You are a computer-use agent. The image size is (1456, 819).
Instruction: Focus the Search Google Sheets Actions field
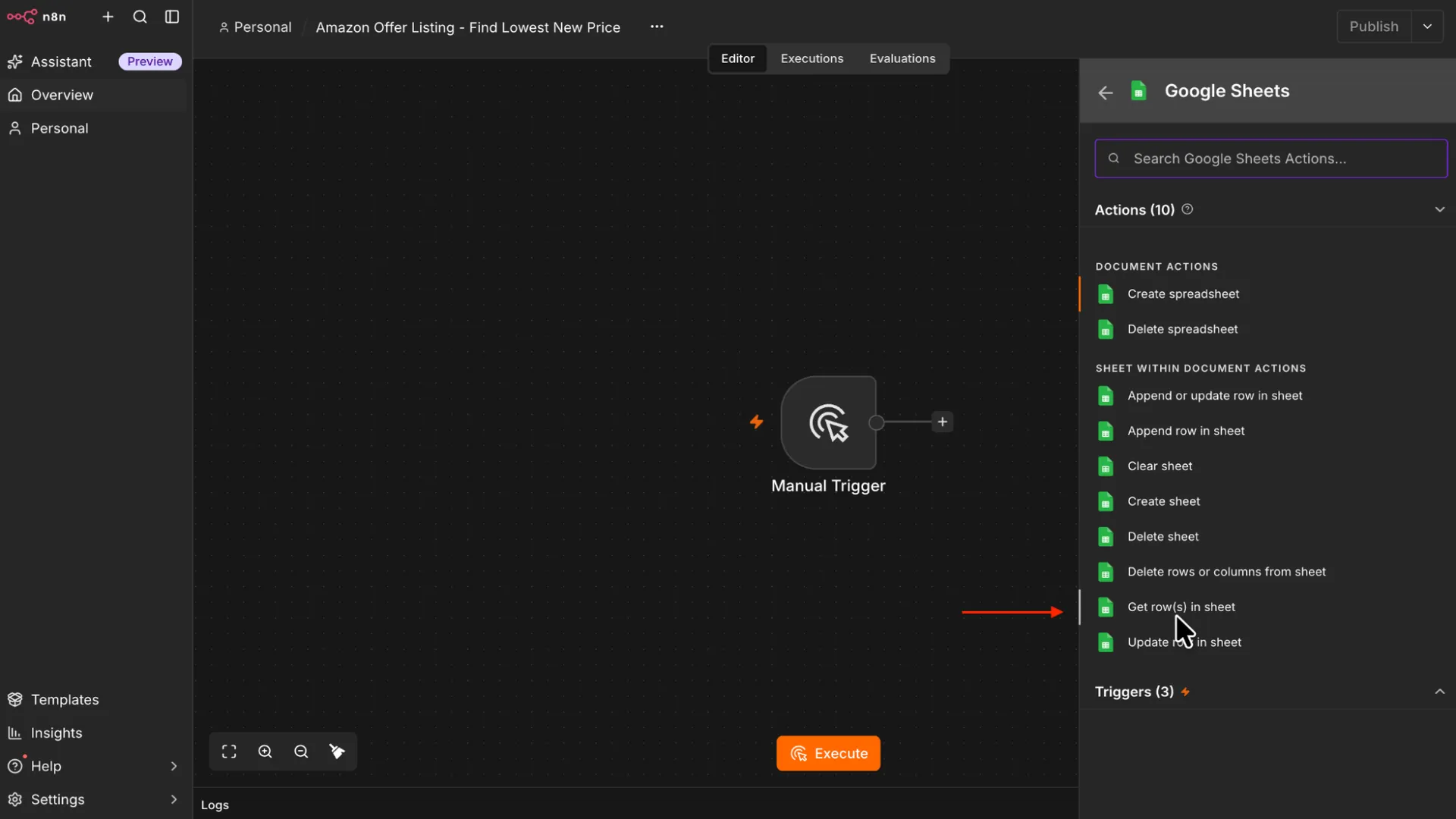(x=1271, y=158)
